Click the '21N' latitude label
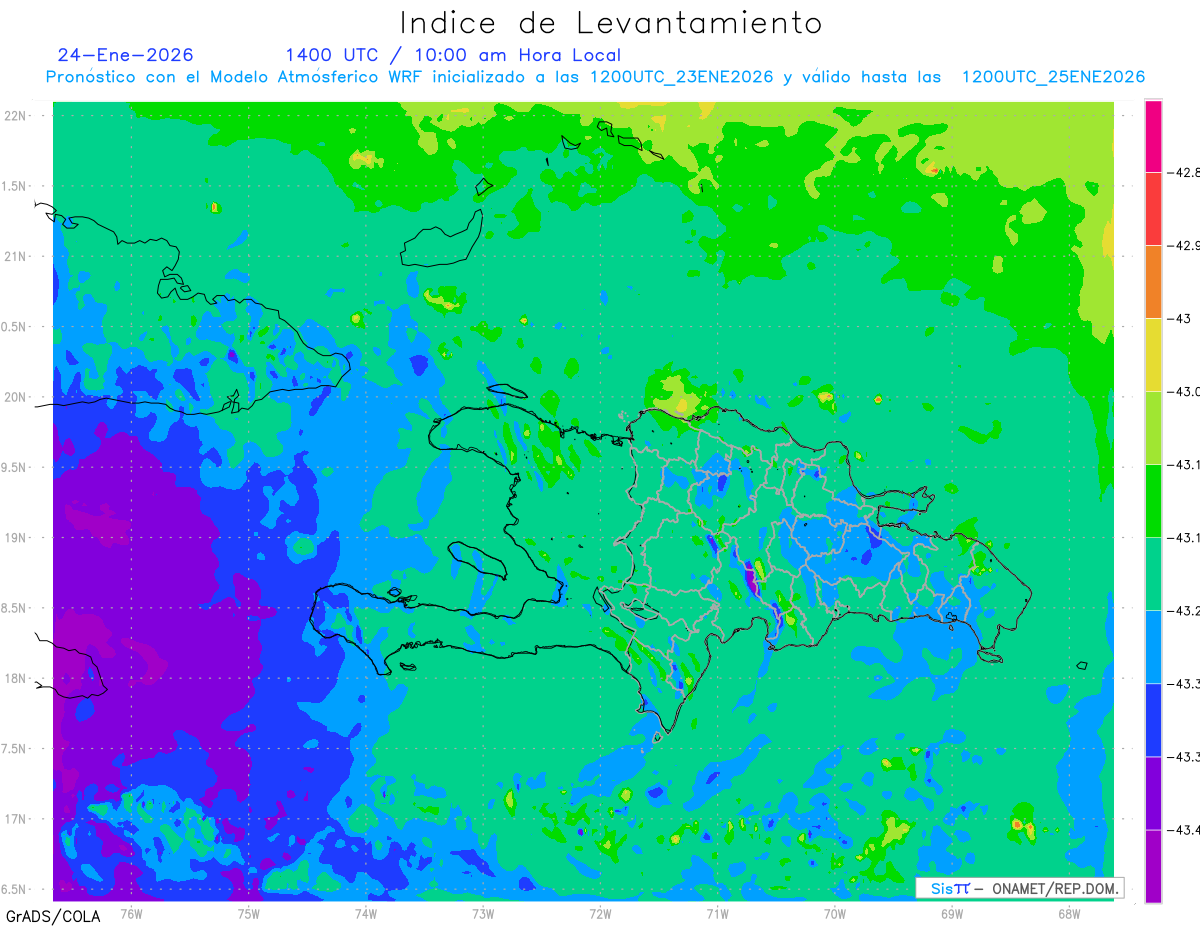1200x927 pixels. [16, 257]
